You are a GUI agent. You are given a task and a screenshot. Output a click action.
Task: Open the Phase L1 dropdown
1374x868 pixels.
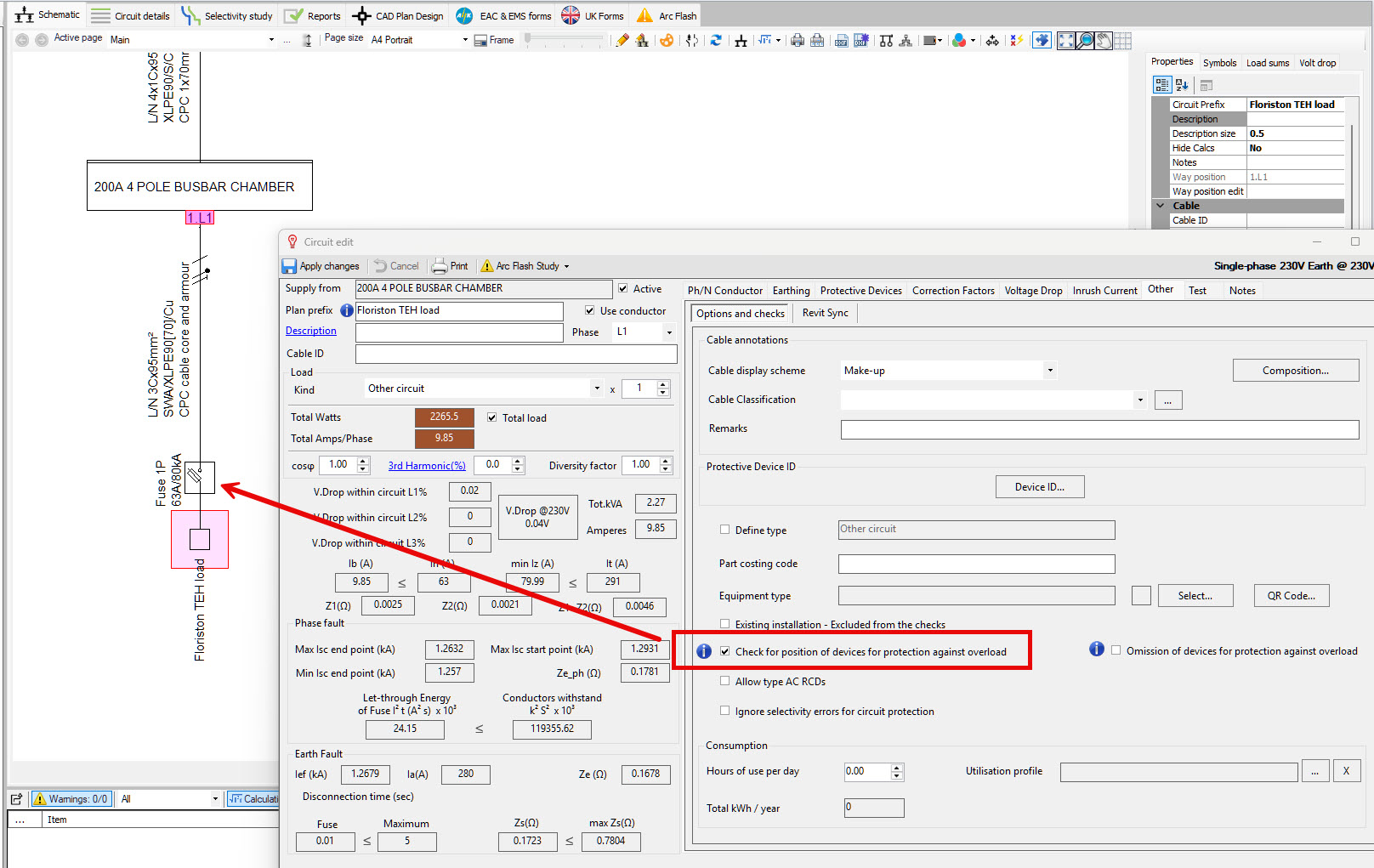tap(669, 332)
